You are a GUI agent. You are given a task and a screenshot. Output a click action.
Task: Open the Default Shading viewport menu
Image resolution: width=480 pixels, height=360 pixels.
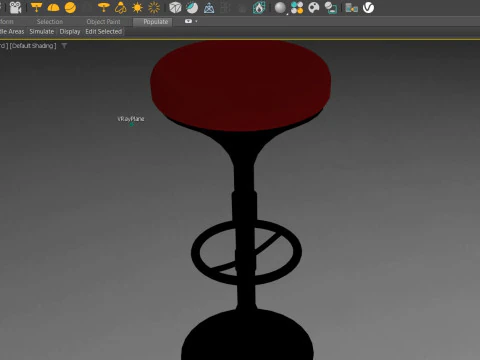[x=33, y=46]
